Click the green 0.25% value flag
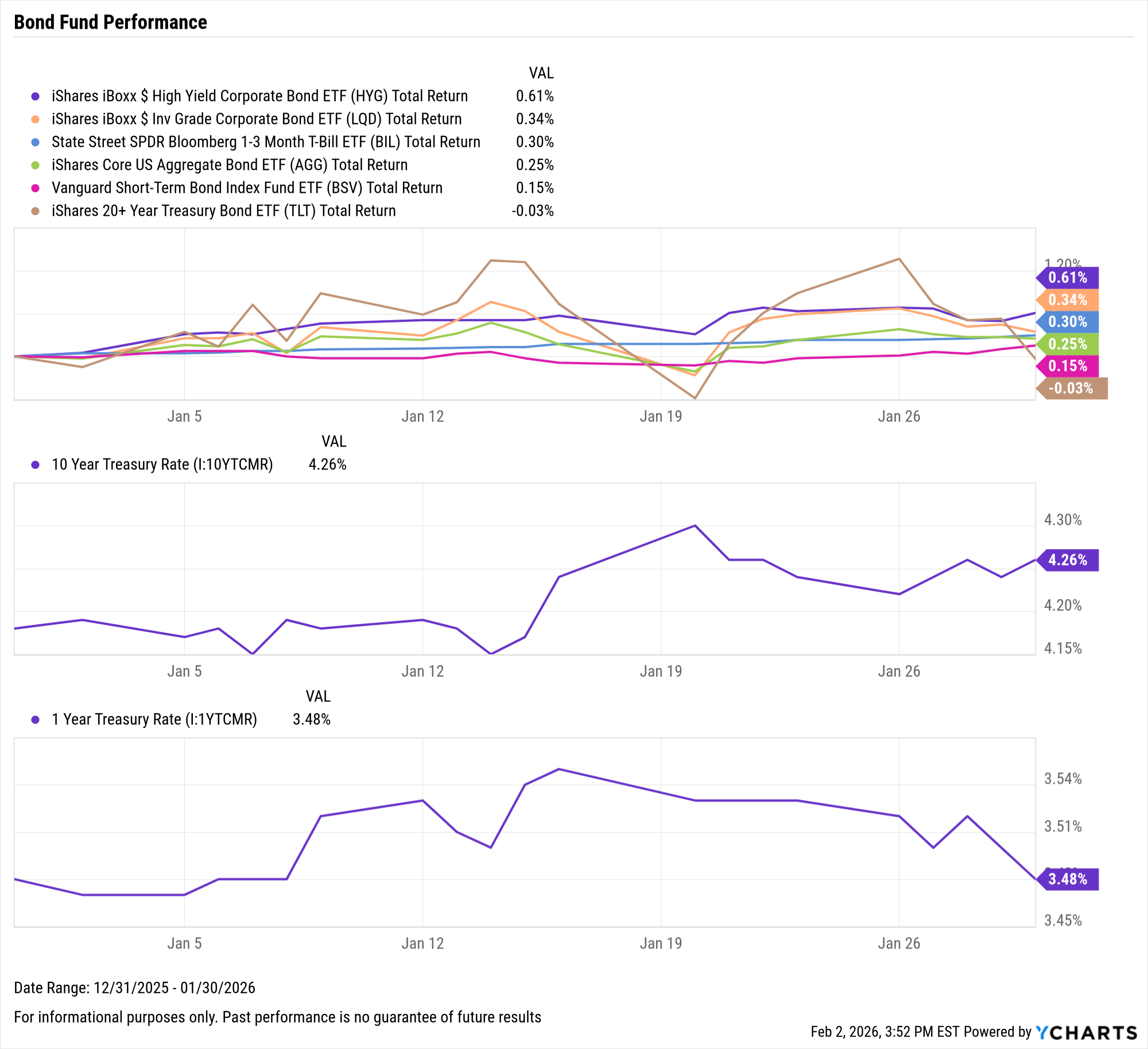 click(1068, 344)
